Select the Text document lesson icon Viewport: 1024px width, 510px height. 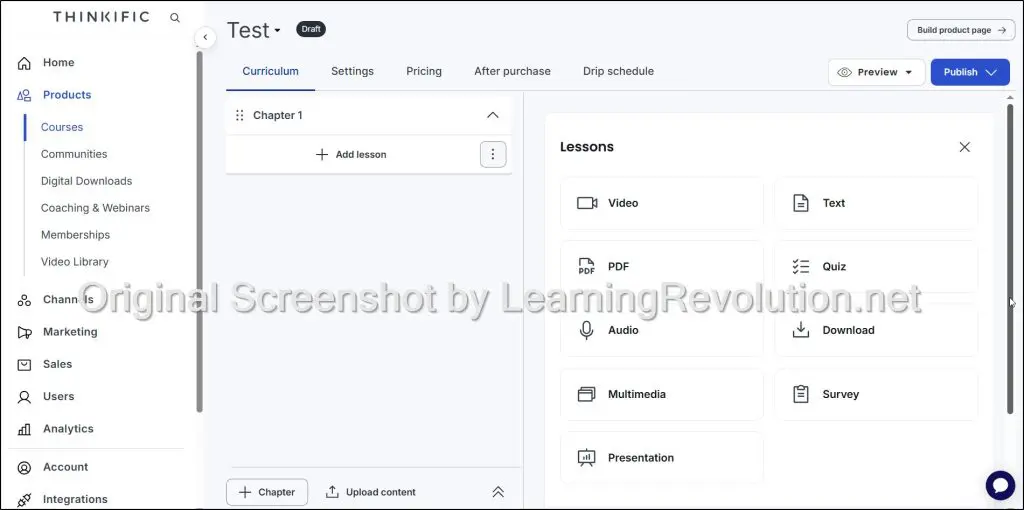801,203
